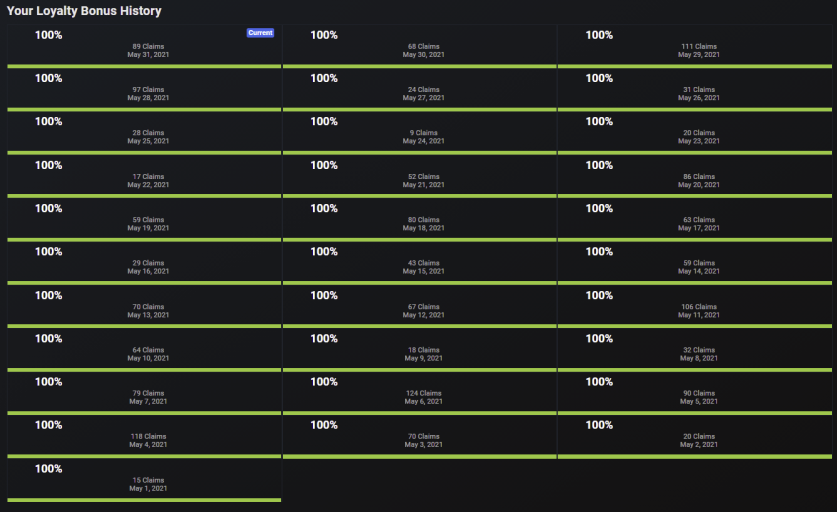Click the Your Loyalty Bonus History heading
Image resolution: width=837 pixels, height=512 pixels.
84,11
